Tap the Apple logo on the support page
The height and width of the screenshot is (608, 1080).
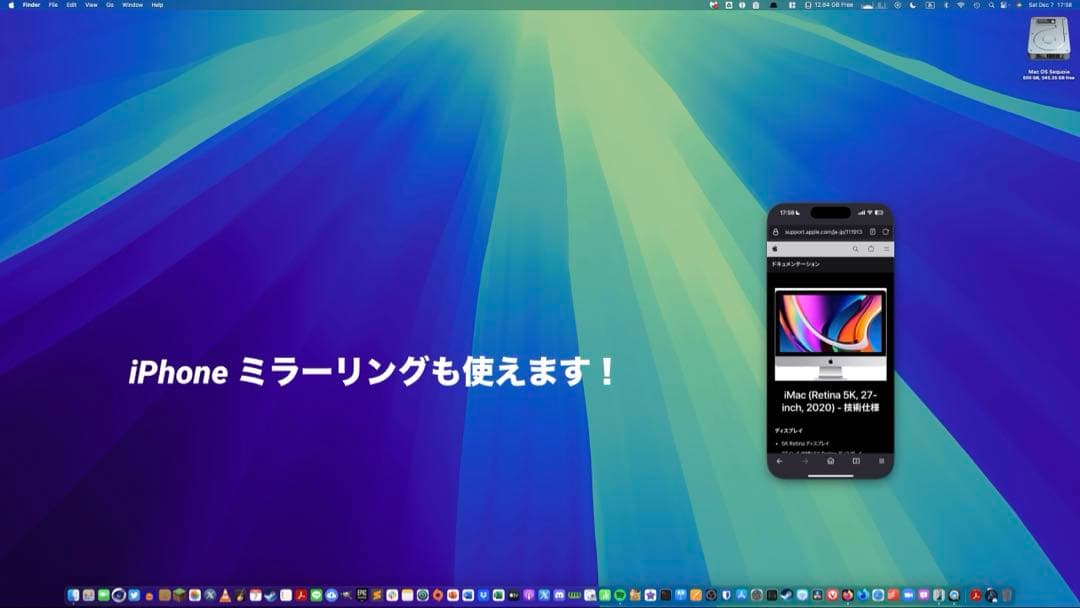775,249
